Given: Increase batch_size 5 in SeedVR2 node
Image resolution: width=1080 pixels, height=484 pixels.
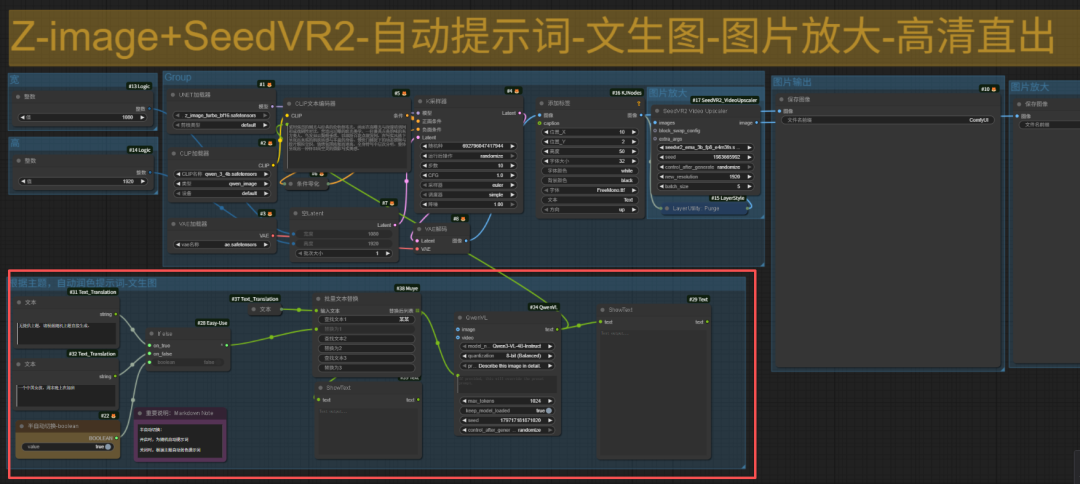Looking at the screenshot, I should pos(750,186).
